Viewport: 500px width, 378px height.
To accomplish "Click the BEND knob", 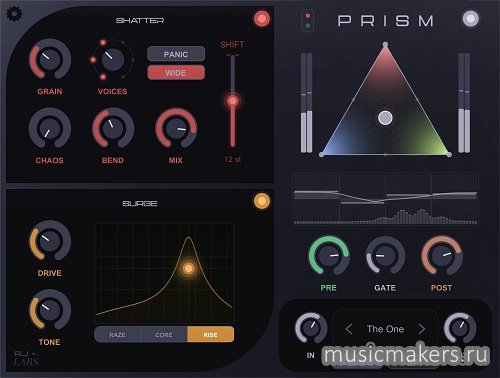I will [x=113, y=128].
